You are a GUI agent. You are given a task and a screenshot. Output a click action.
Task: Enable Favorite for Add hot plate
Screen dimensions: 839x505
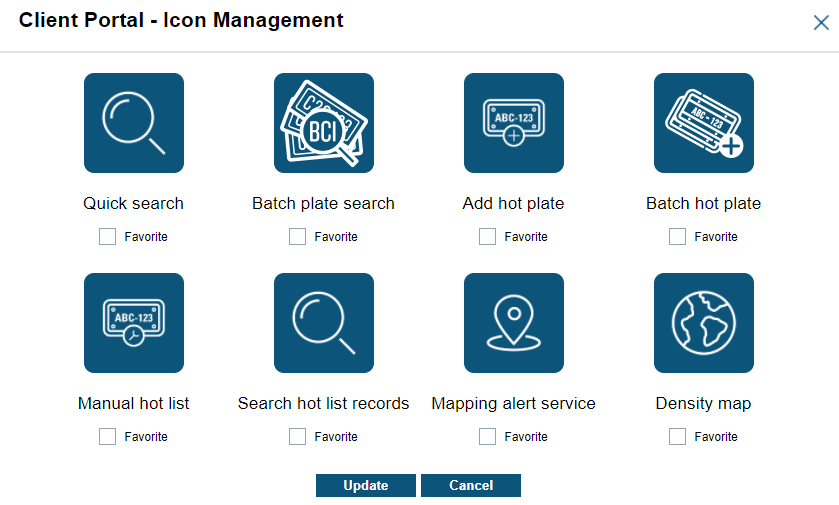487,237
